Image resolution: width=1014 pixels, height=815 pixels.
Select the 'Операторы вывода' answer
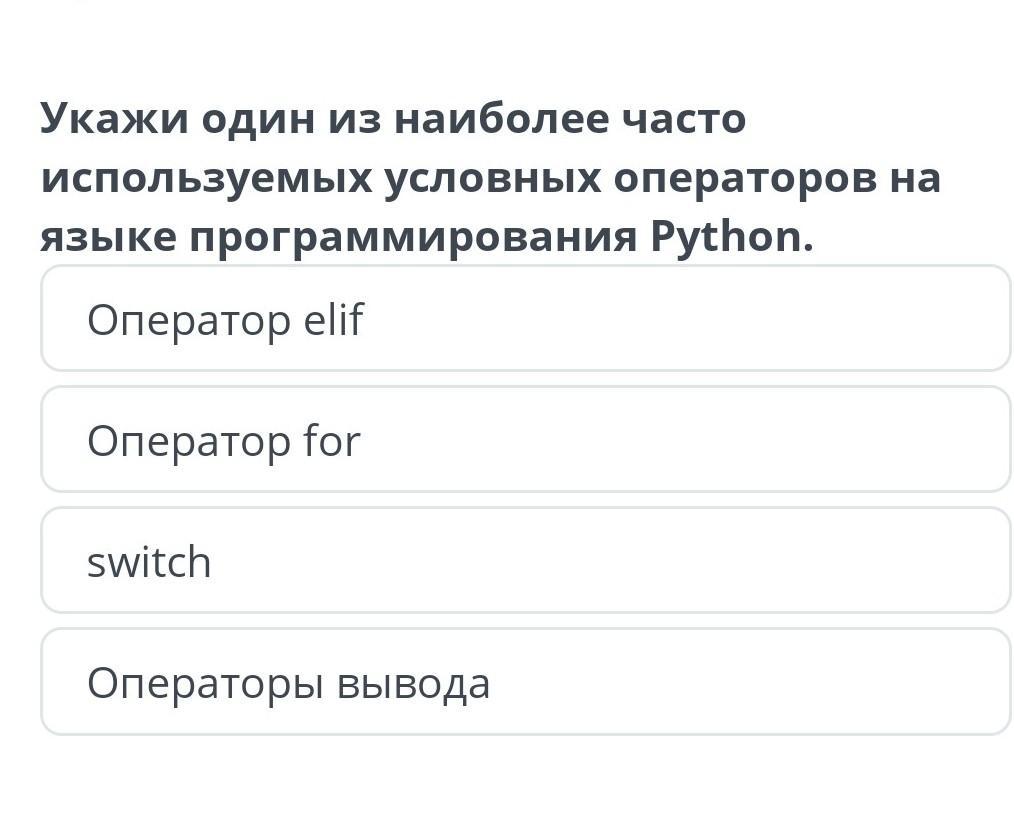[x=526, y=682]
